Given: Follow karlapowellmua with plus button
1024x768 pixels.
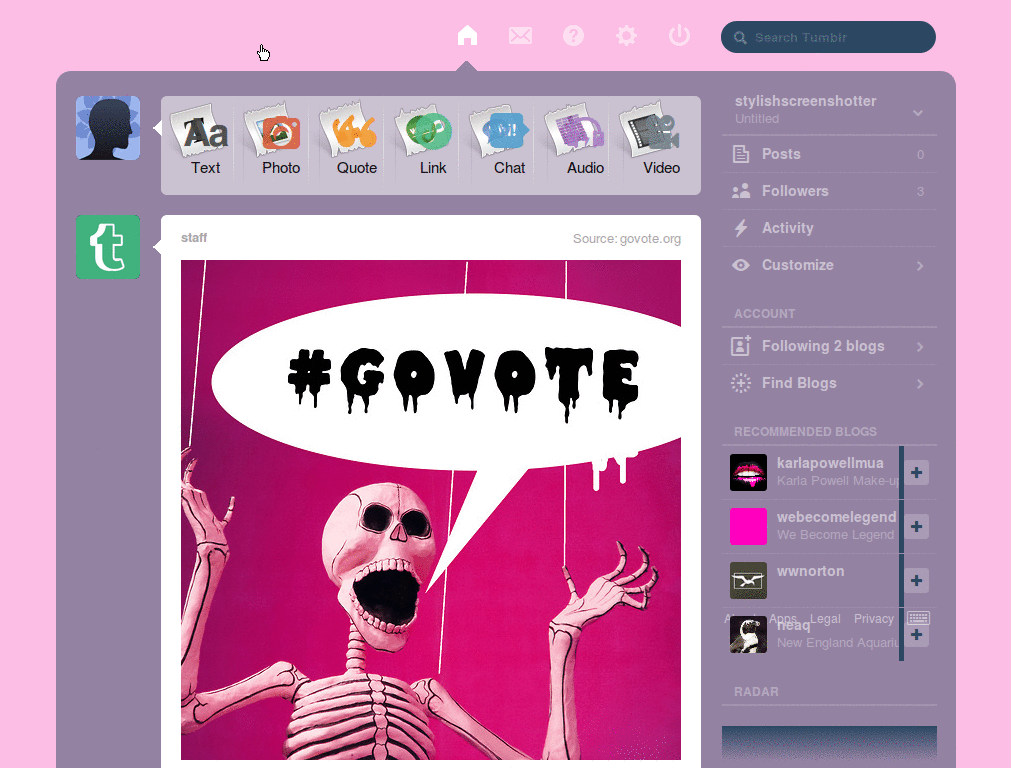Looking at the screenshot, I should tap(916, 472).
